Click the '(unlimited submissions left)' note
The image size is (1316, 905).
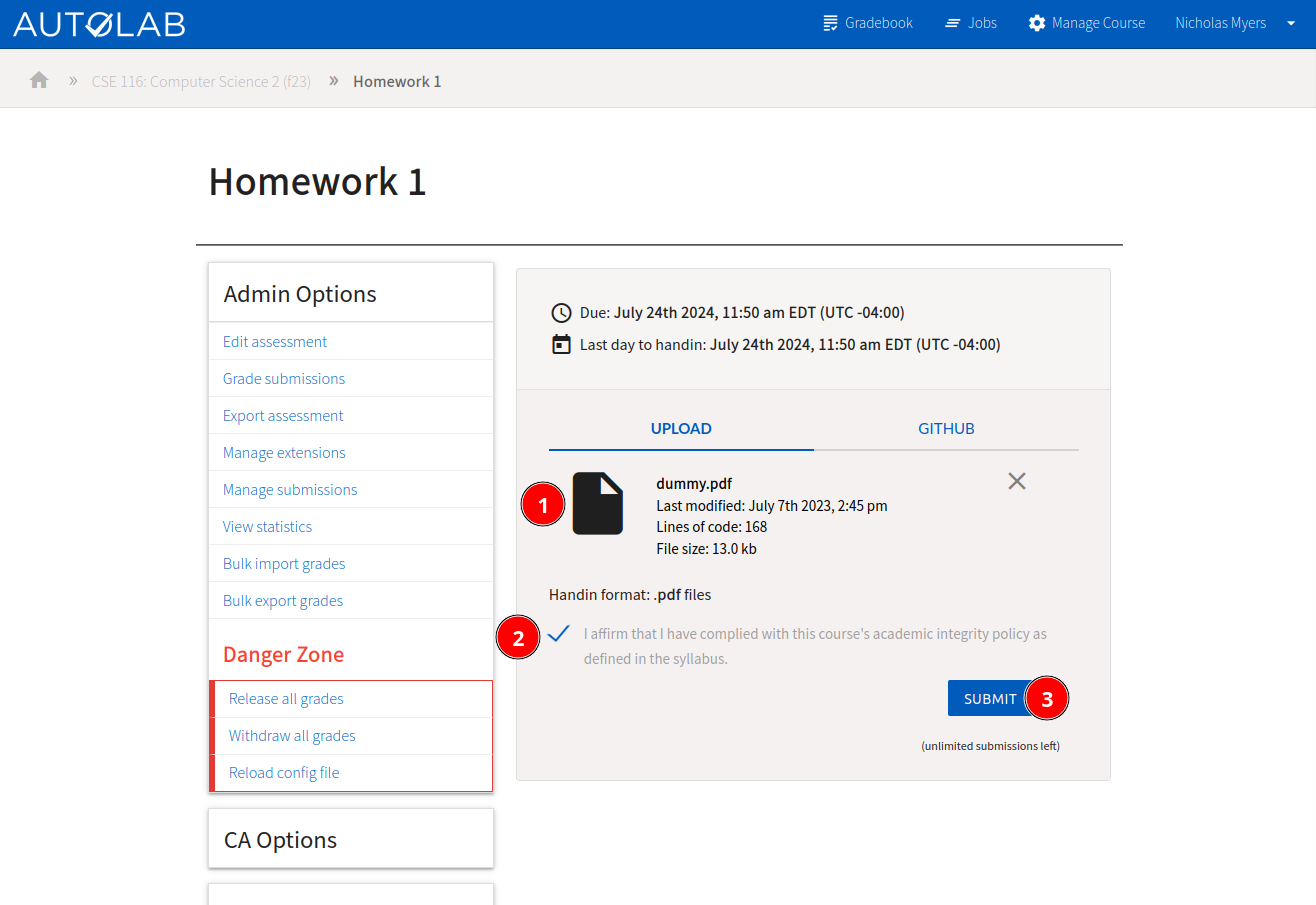(990, 746)
